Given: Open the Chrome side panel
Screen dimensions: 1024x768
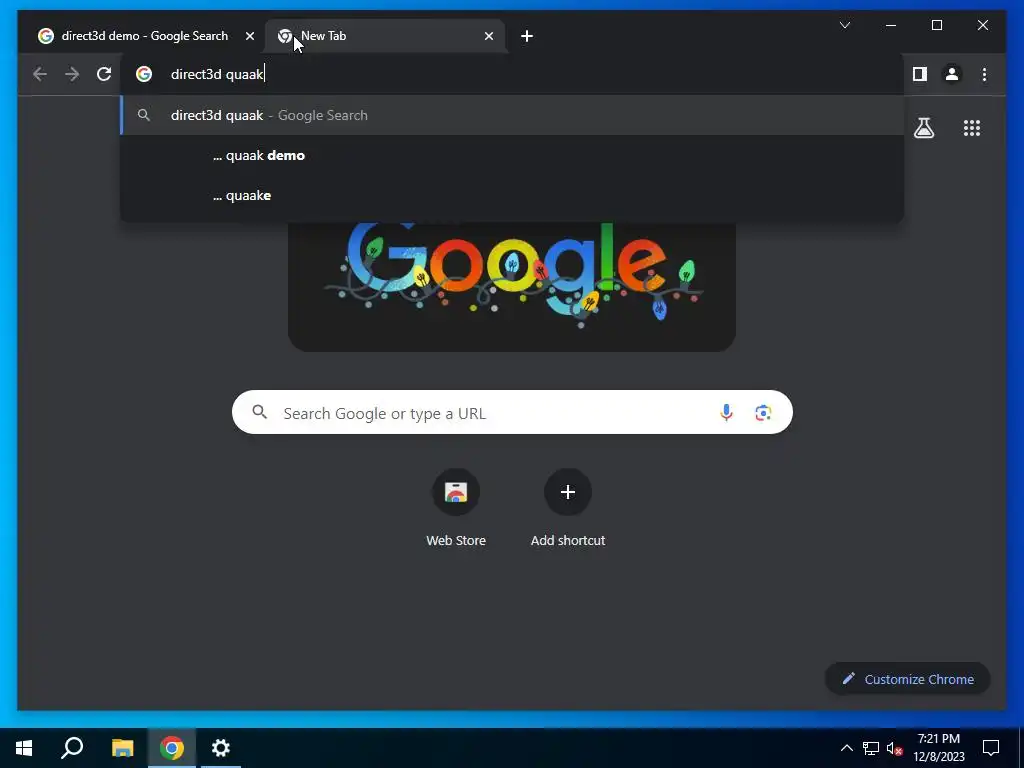Looking at the screenshot, I should [x=920, y=74].
